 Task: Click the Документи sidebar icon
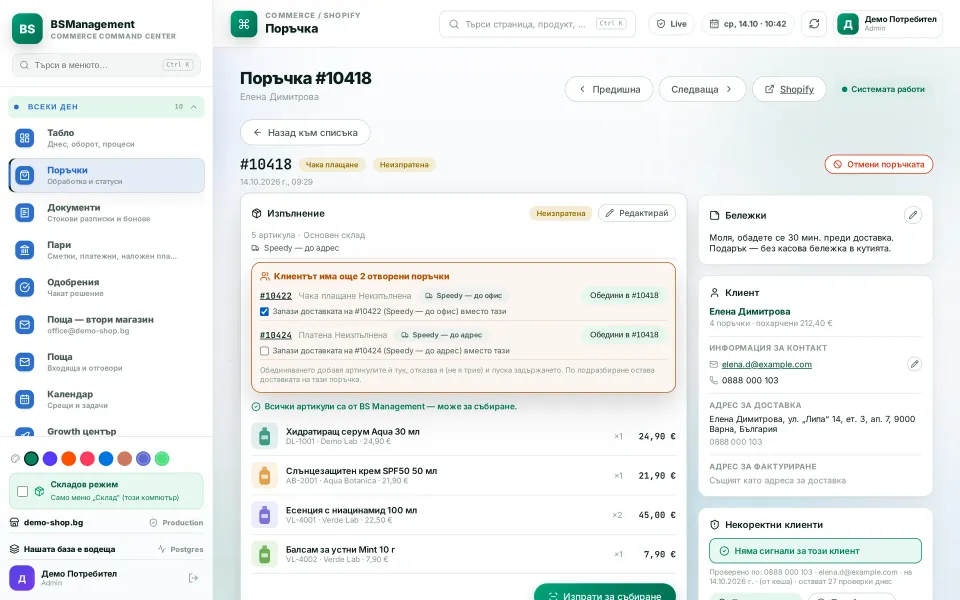pos(24,212)
